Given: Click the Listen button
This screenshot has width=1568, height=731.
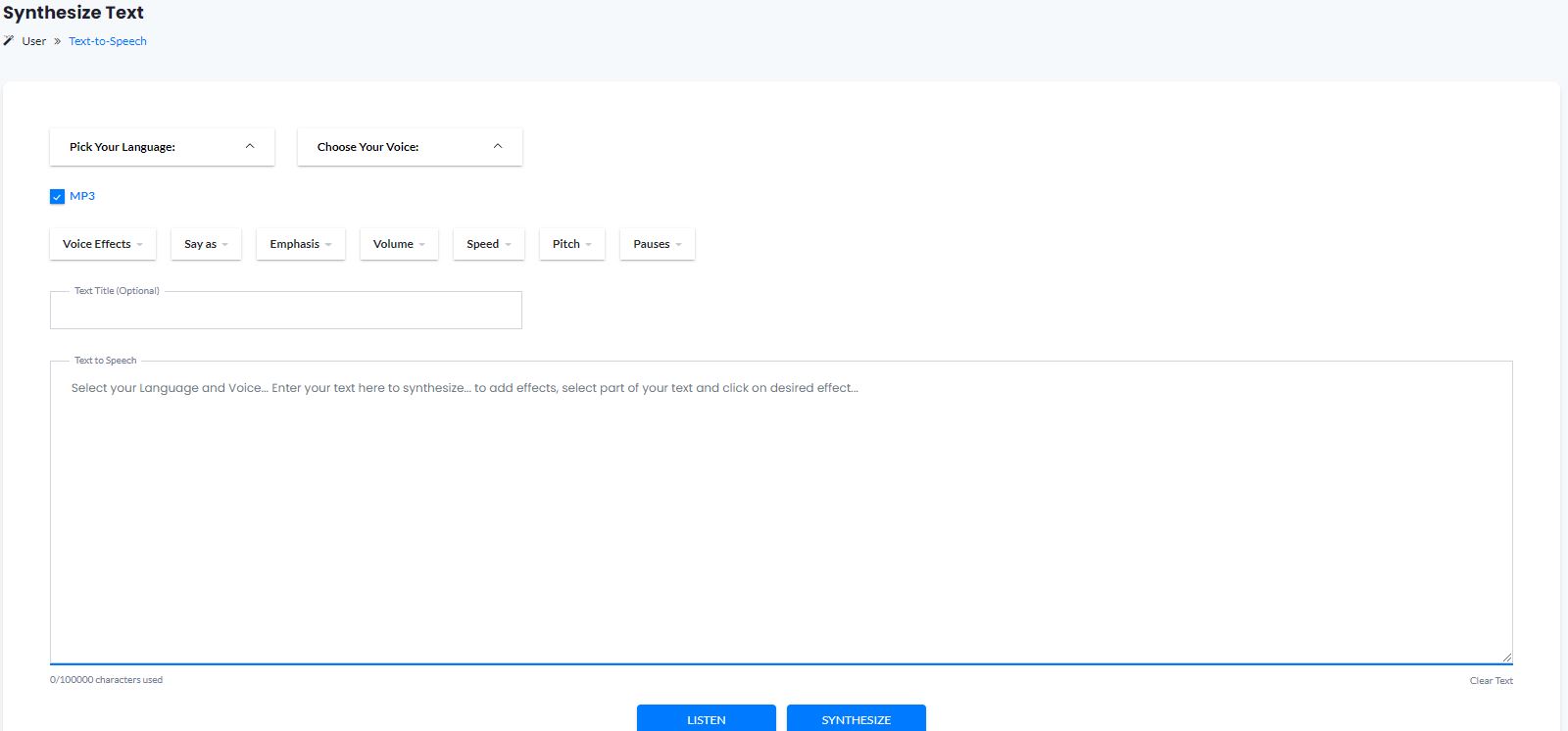Looking at the screenshot, I should click(x=707, y=718).
